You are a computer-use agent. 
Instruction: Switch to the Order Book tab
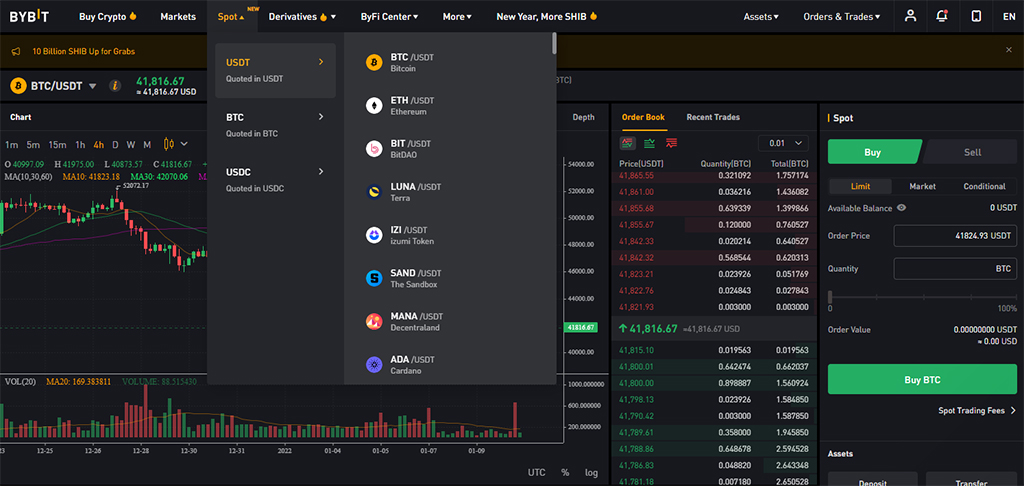tap(643, 117)
